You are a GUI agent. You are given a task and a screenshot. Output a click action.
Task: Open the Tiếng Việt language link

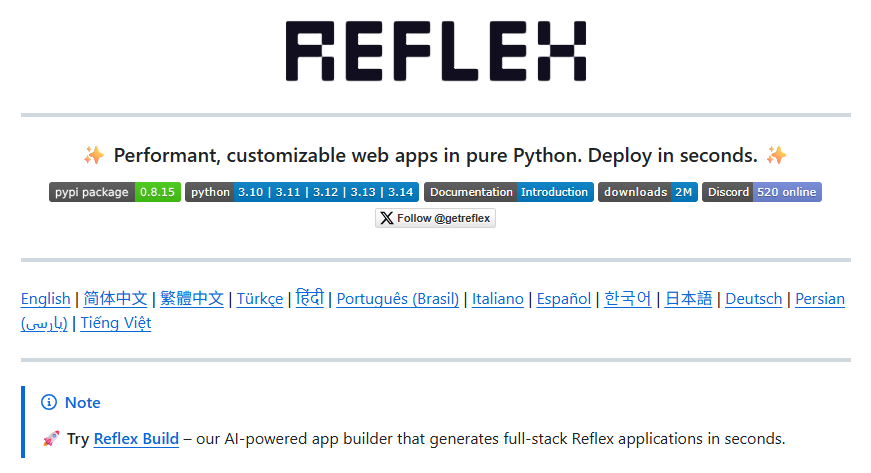116,323
